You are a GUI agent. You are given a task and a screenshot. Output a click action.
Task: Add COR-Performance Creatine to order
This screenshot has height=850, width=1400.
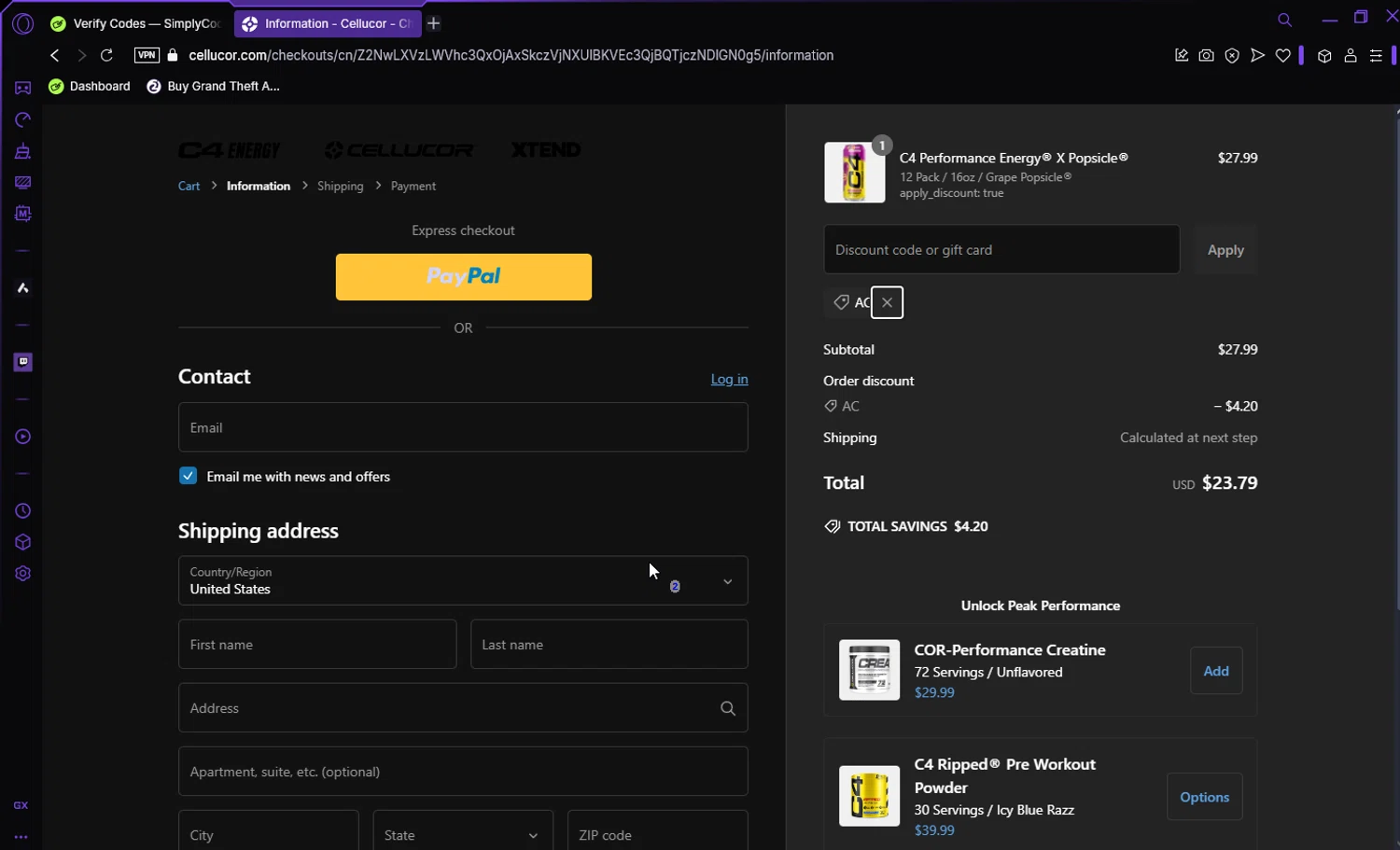coord(1216,671)
